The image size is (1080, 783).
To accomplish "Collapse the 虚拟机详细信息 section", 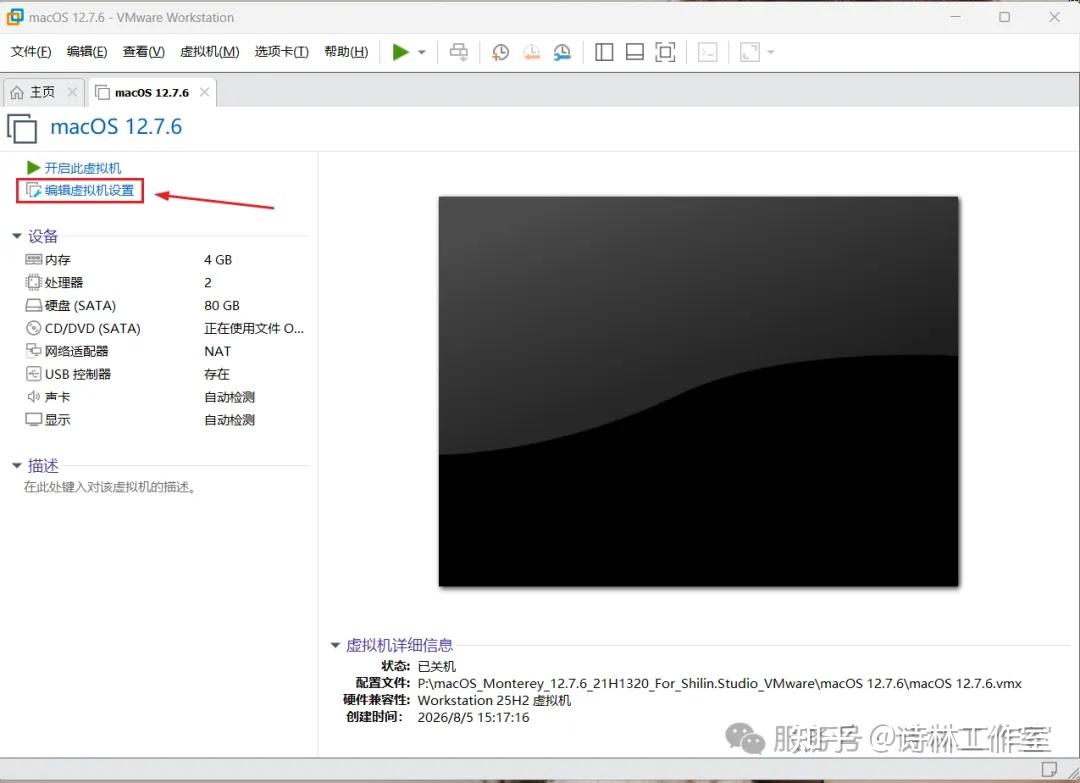I will [x=335, y=645].
